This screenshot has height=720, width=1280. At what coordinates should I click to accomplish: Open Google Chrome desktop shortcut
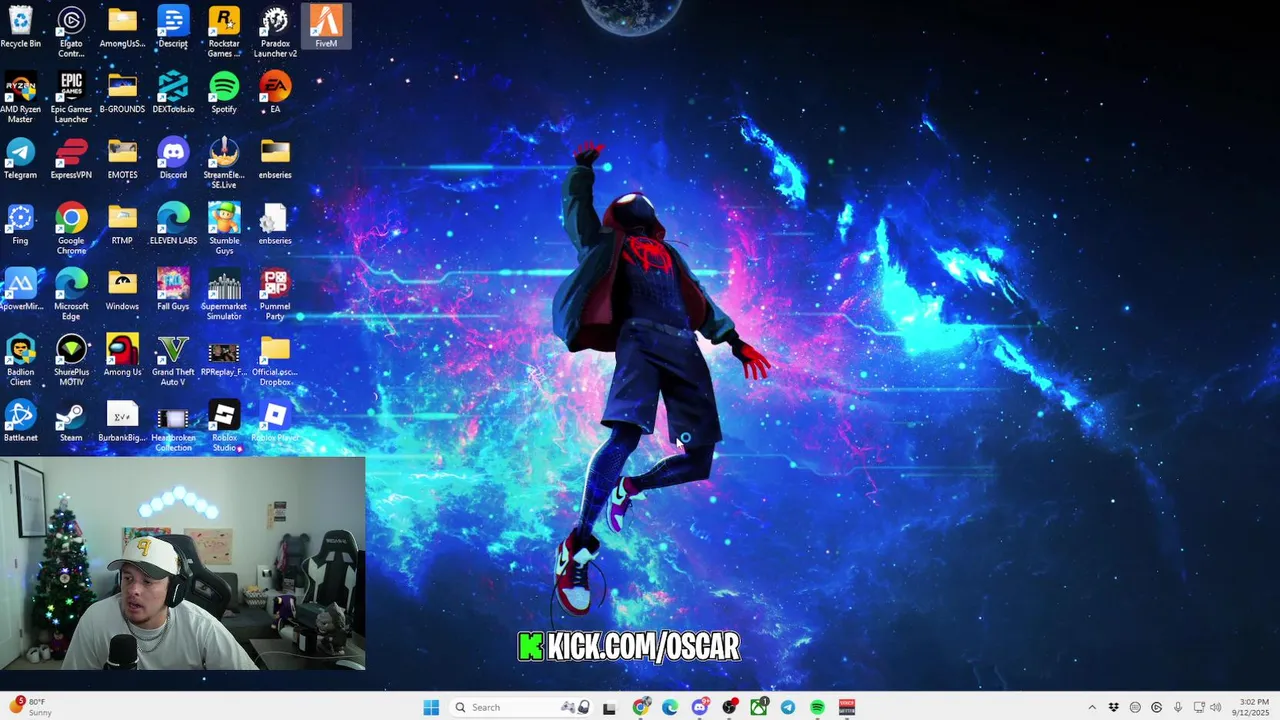71,229
